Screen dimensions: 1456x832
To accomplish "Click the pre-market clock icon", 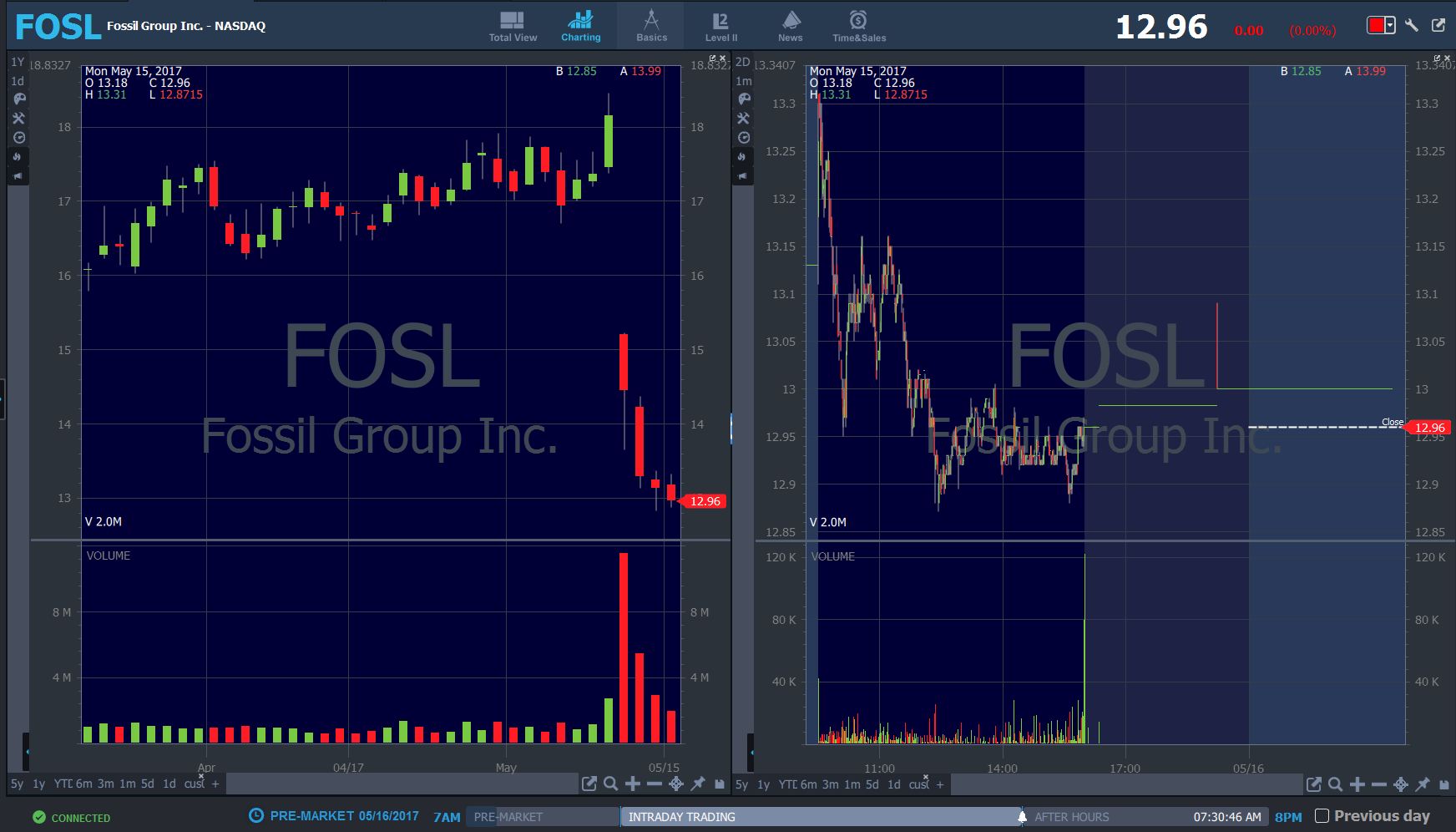I will coord(256,816).
